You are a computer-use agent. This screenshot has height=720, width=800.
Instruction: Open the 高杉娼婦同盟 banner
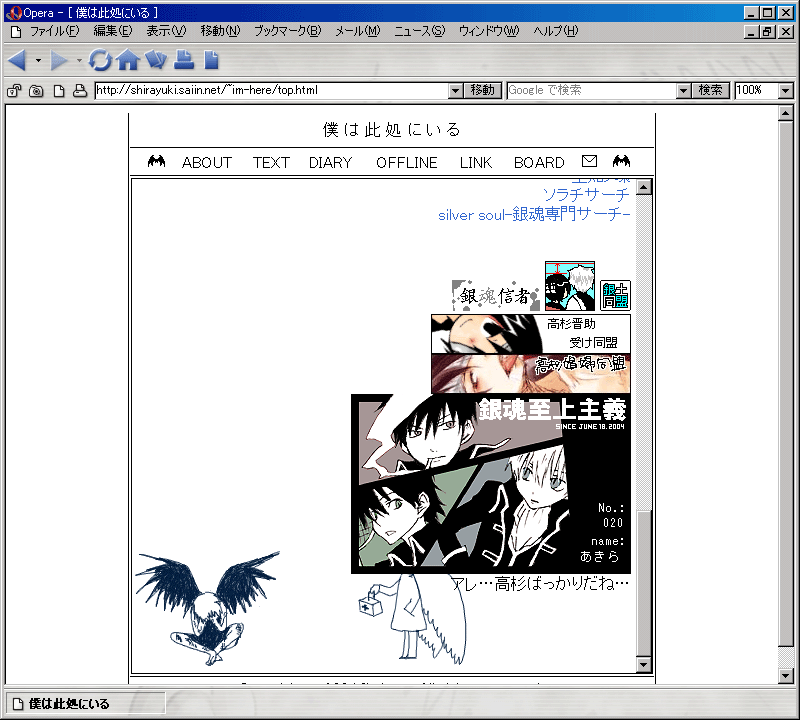531,374
